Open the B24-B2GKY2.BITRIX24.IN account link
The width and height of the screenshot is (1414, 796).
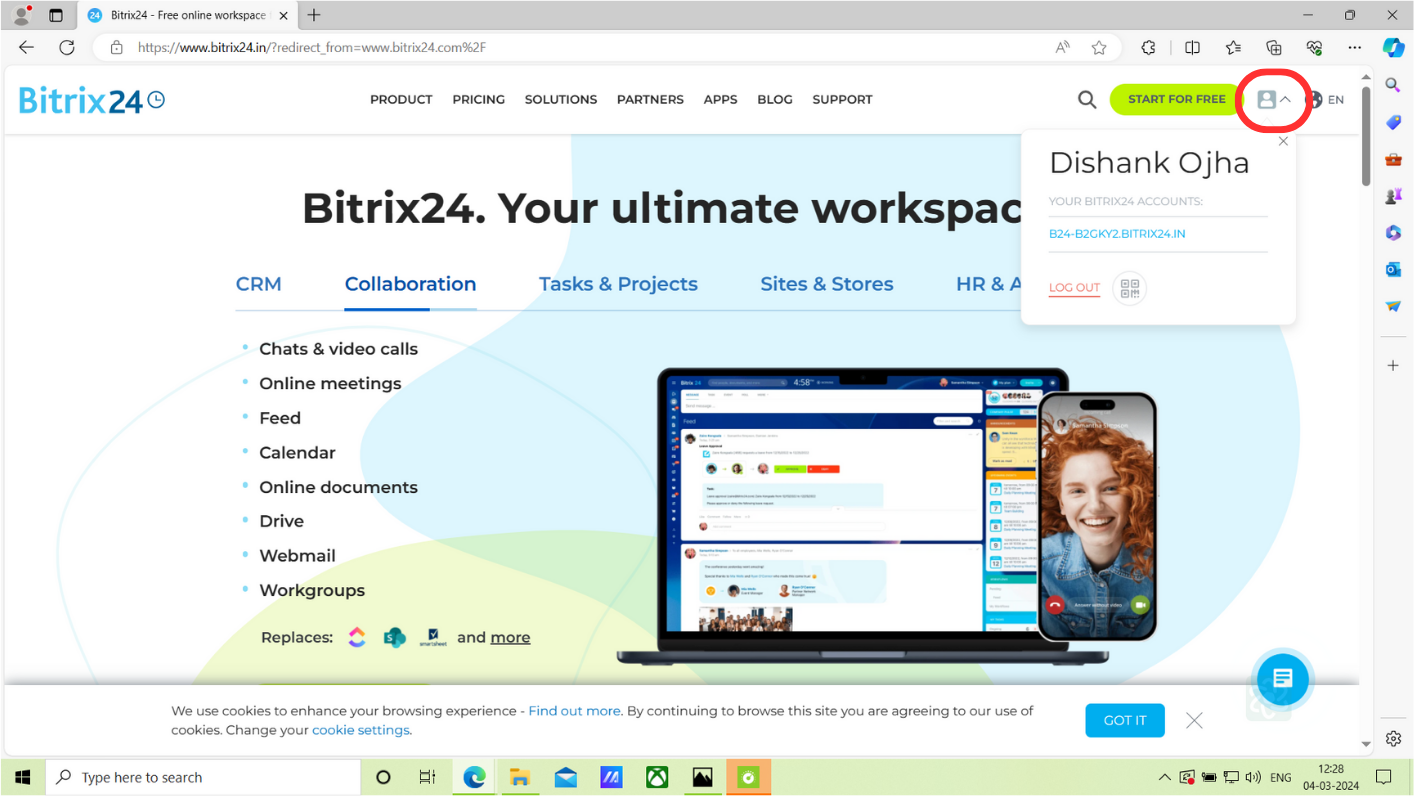(1117, 234)
